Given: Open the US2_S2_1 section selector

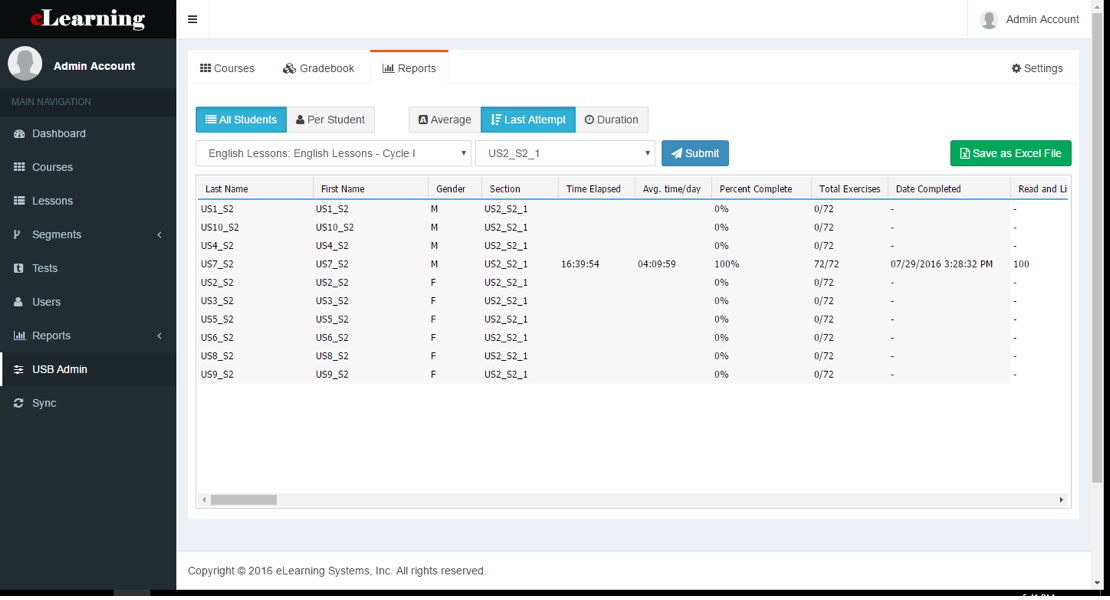Looking at the screenshot, I should click(x=565, y=153).
